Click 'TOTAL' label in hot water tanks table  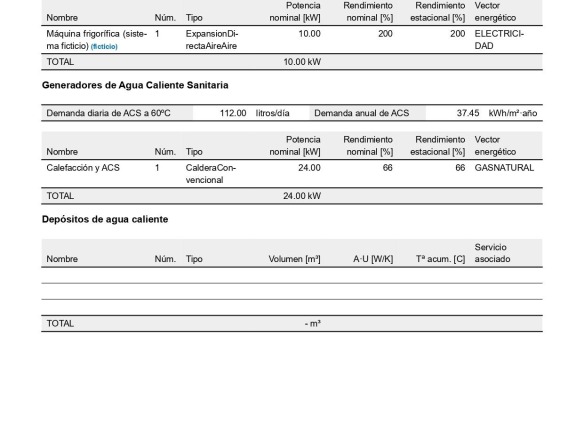(60, 324)
